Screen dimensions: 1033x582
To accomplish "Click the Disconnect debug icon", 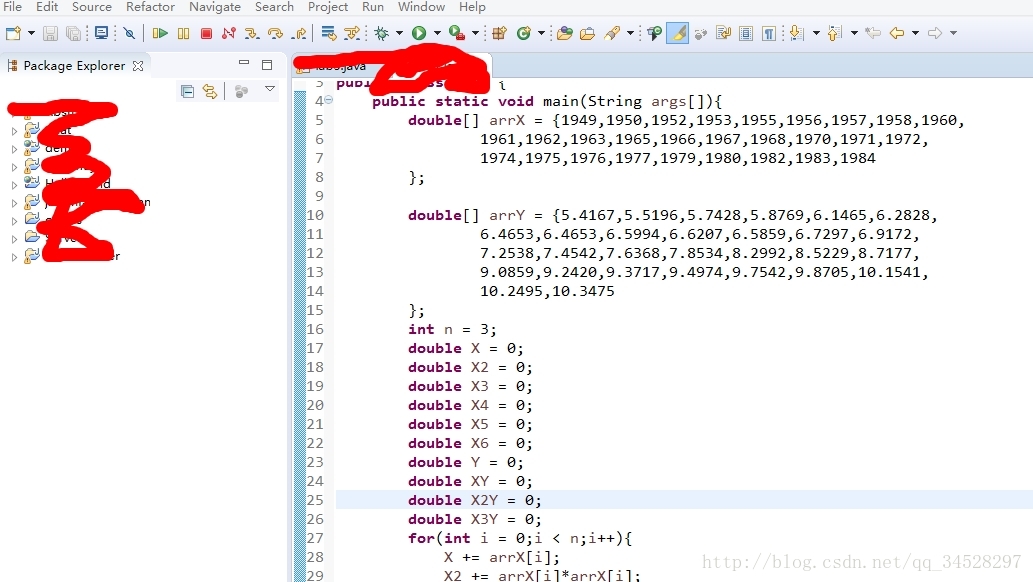I will coord(229,33).
